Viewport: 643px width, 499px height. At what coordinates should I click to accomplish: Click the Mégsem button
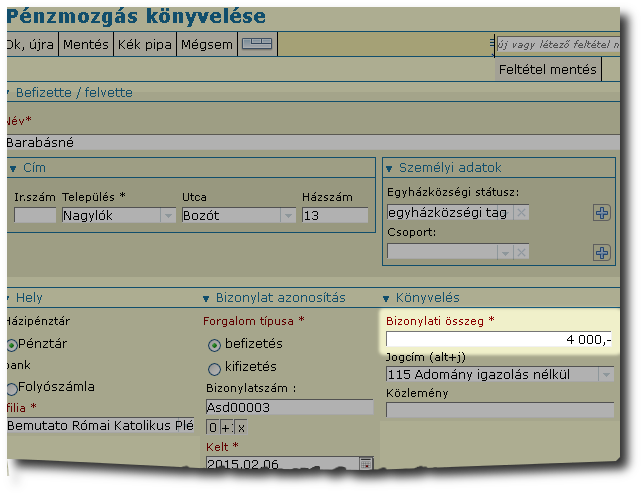(x=207, y=44)
